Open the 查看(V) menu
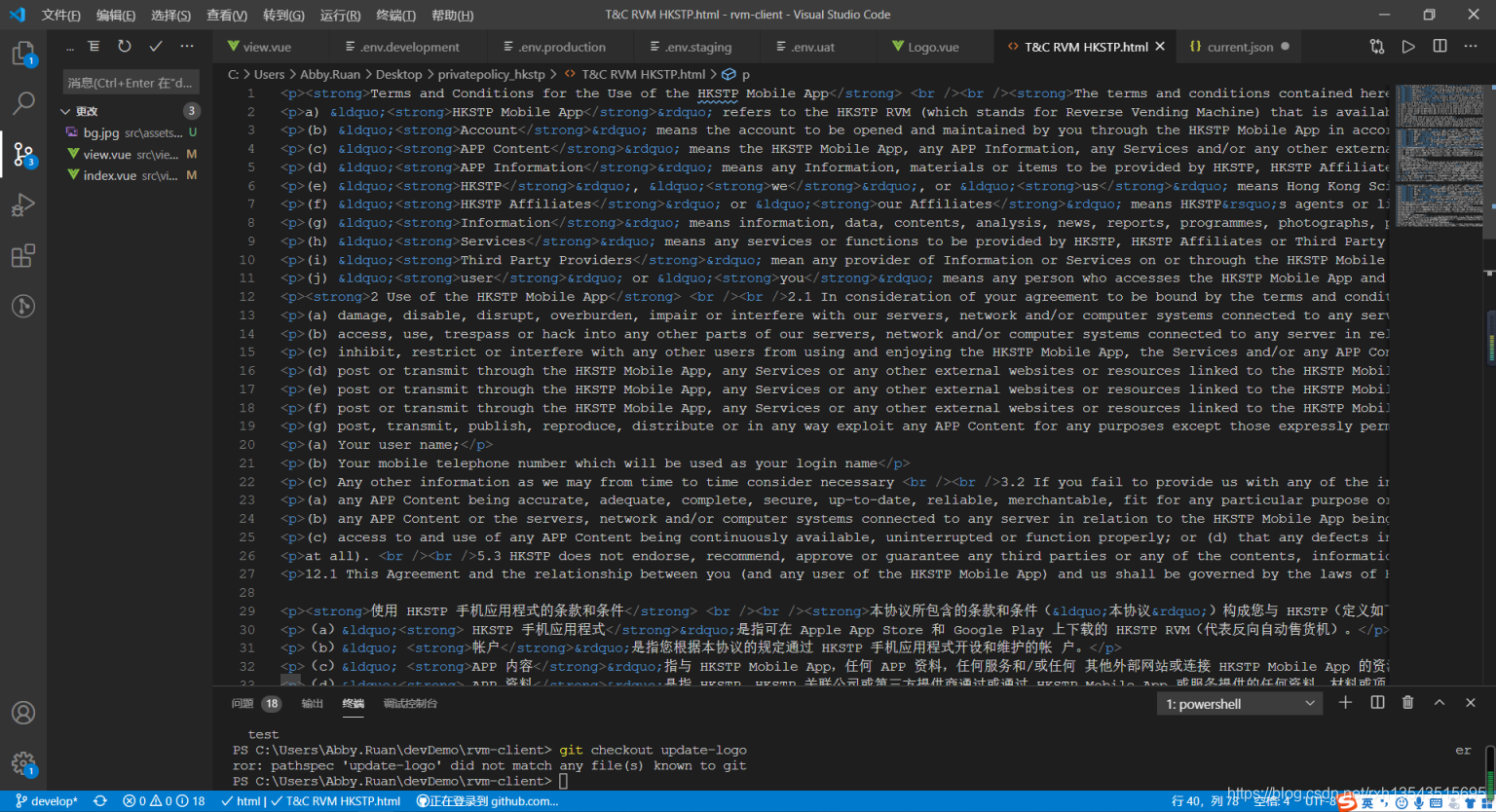The height and width of the screenshot is (812, 1496). coord(227,15)
